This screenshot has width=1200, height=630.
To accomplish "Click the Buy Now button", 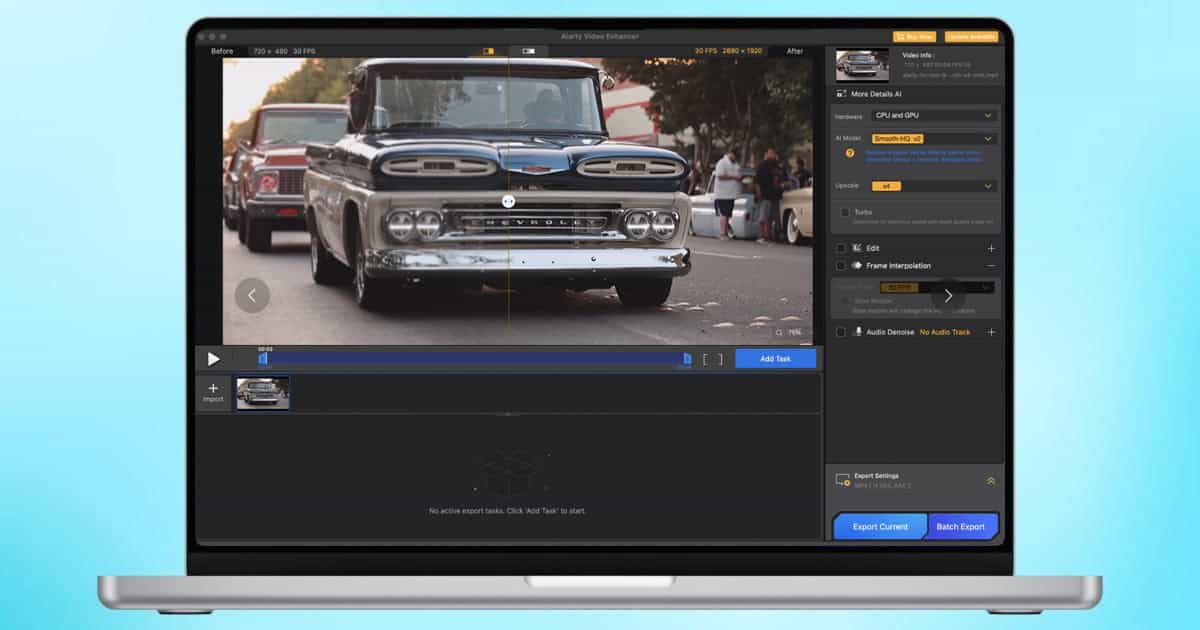I will (x=916, y=37).
